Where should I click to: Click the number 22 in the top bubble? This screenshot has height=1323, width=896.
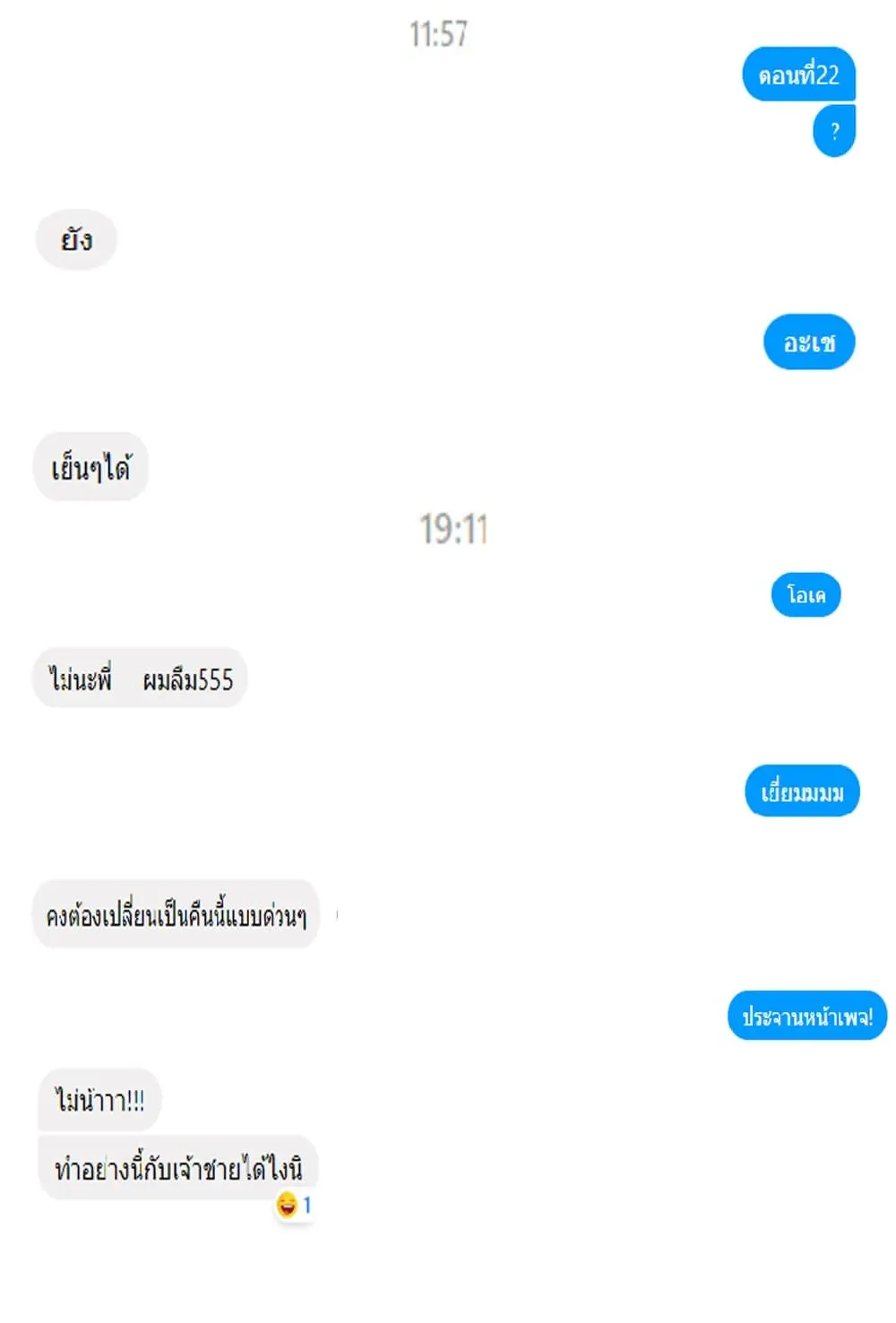[x=828, y=74]
